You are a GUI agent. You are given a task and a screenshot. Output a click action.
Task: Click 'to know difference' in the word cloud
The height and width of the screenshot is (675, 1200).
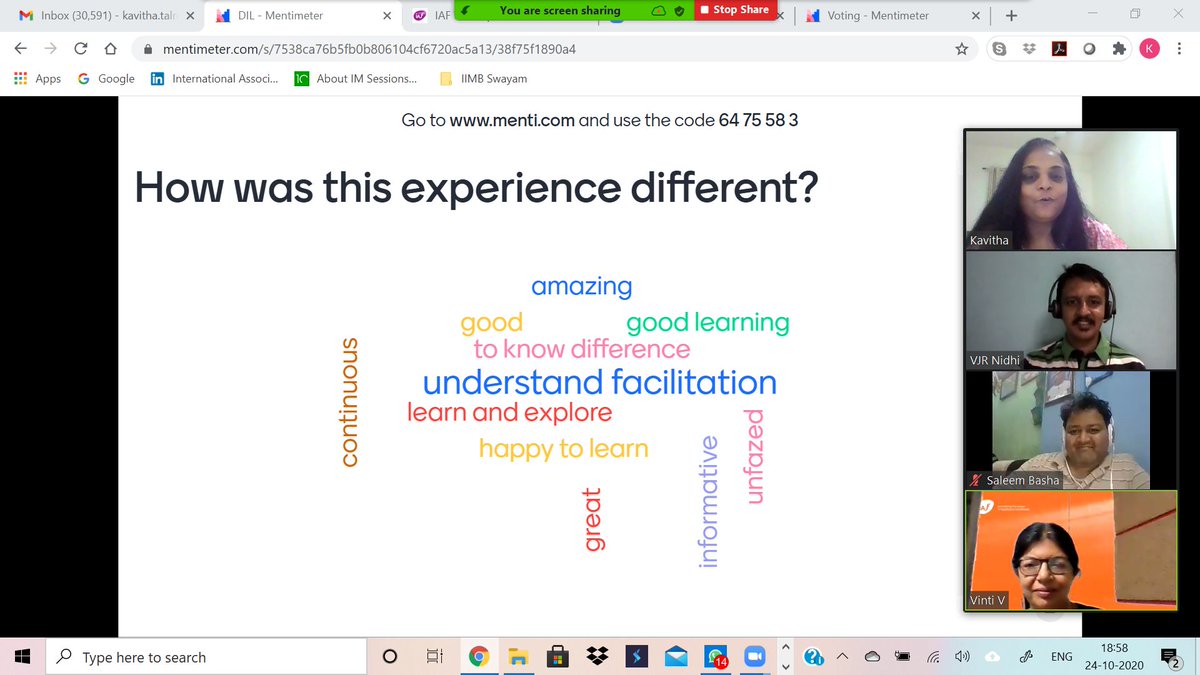tap(581, 349)
